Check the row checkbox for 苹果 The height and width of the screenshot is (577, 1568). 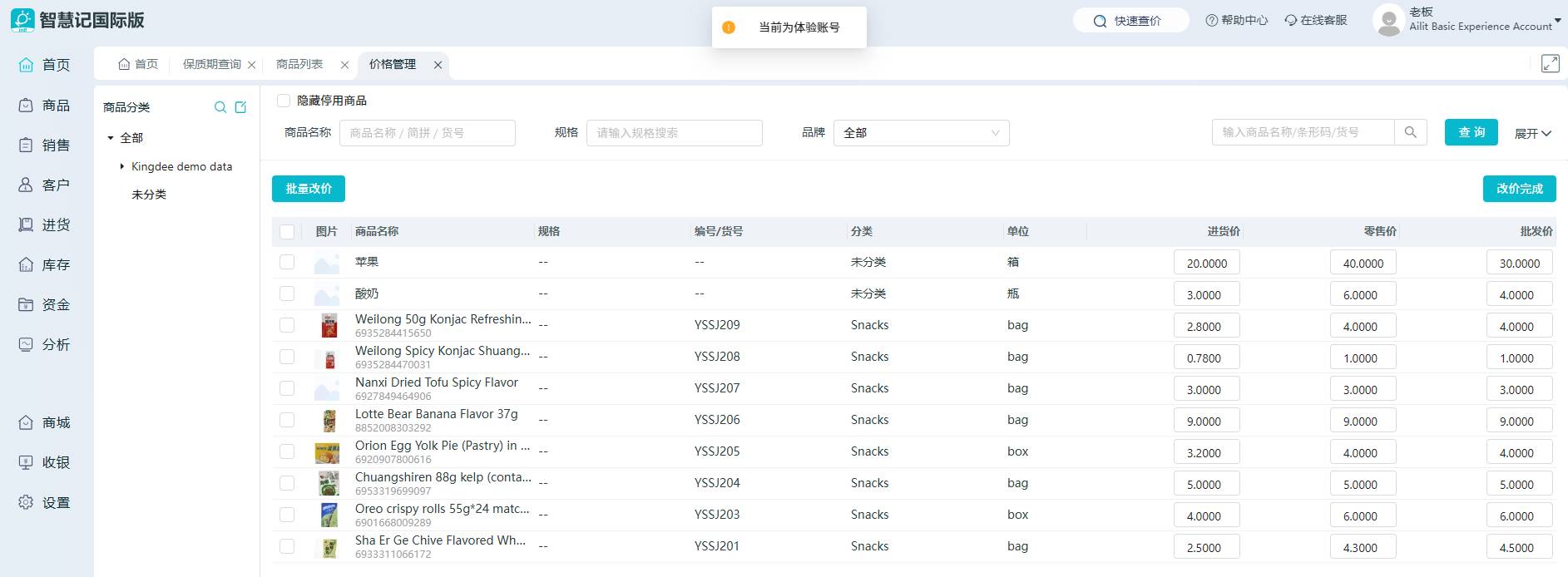(x=287, y=262)
